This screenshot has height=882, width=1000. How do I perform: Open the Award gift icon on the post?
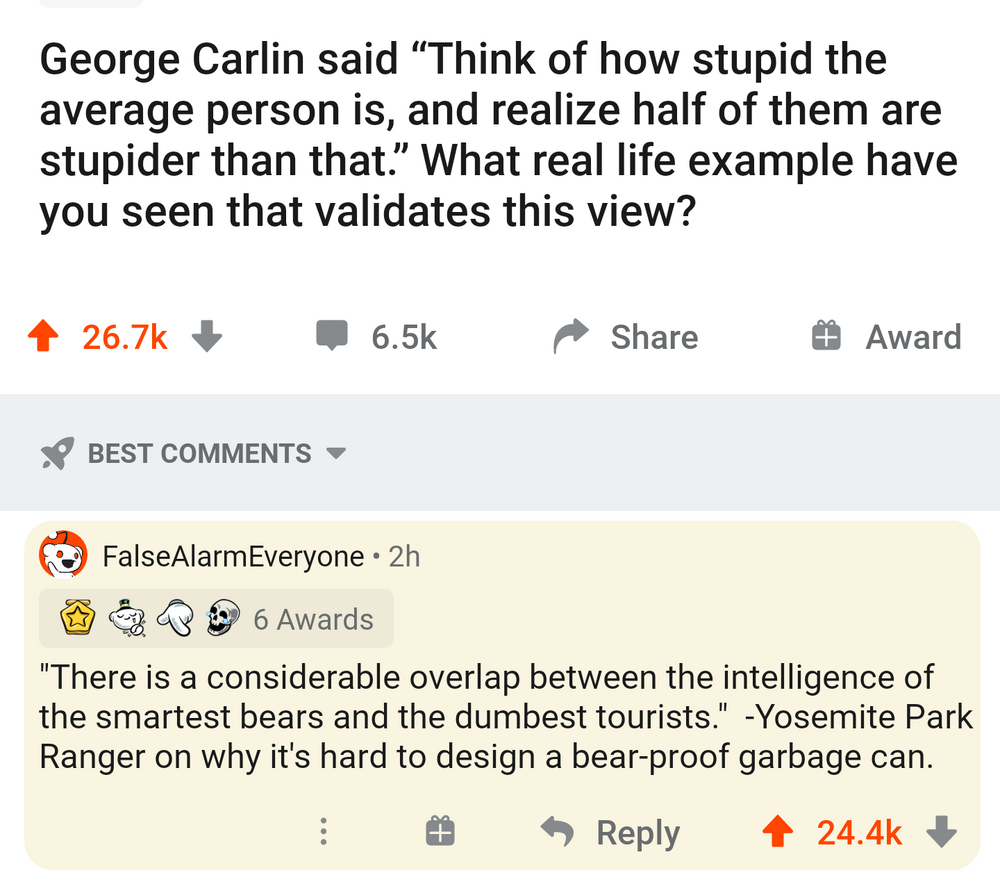(x=824, y=336)
